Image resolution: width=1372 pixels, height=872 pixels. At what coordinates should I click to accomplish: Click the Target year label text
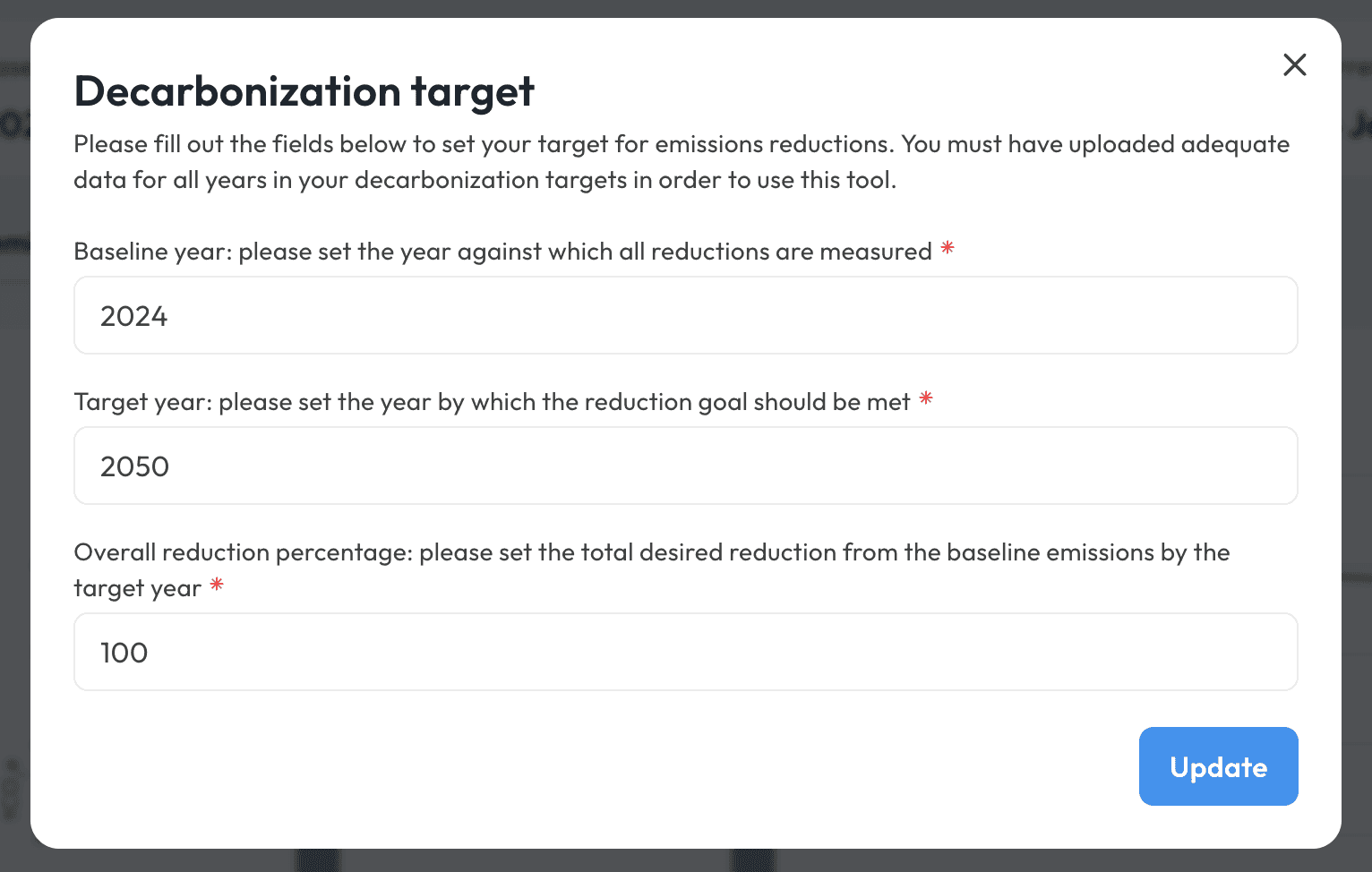click(x=493, y=402)
